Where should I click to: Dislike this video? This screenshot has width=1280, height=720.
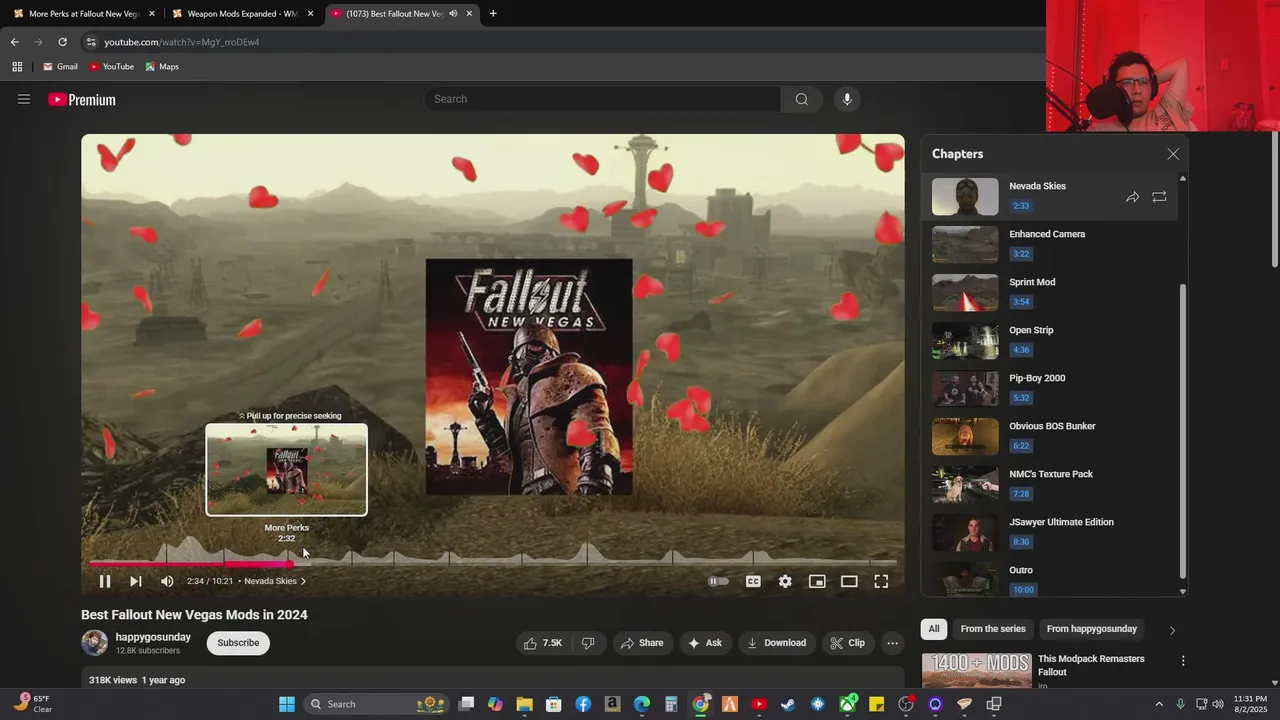(x=588, y=643)
